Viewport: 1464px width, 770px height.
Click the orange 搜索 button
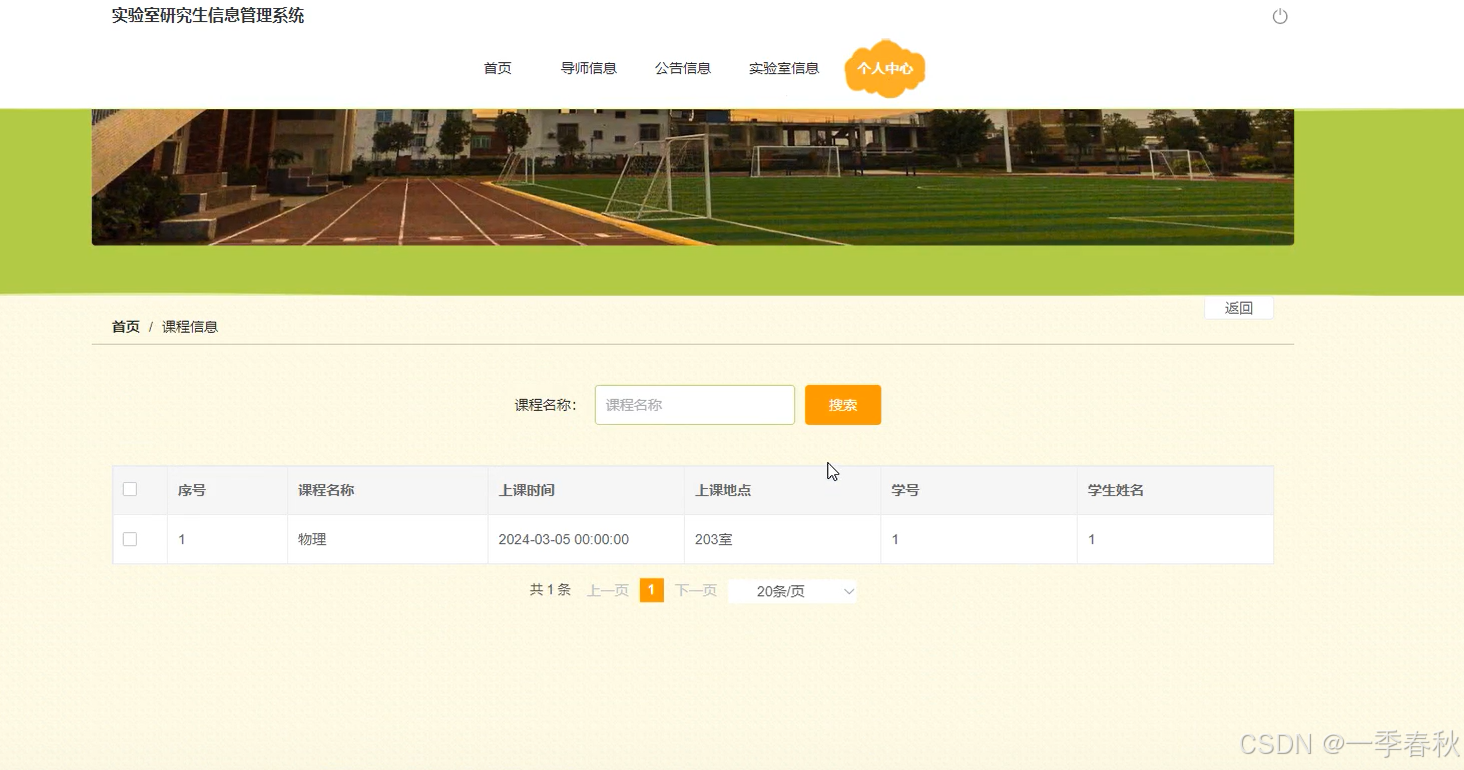coord(843,405)
